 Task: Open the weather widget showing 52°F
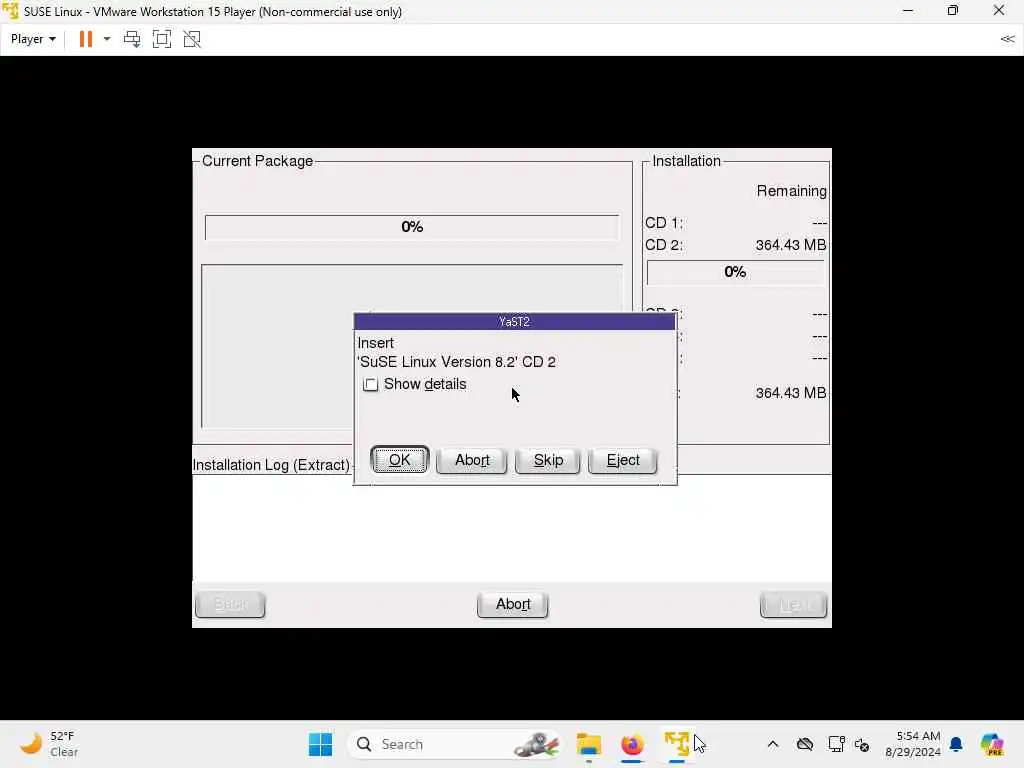pos(49,744)
